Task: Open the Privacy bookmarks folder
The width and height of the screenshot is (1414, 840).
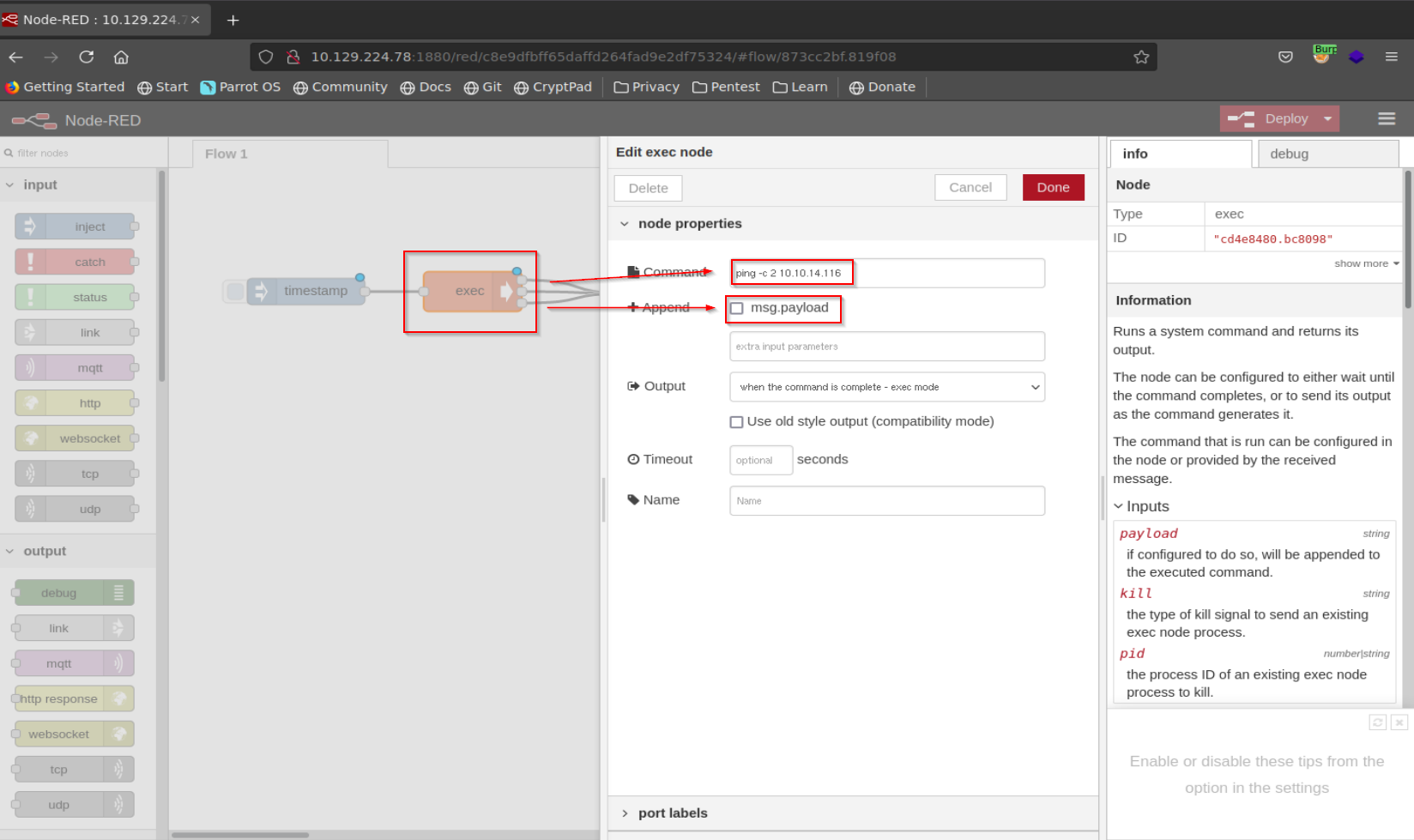Action: click(x=647, y=87)
